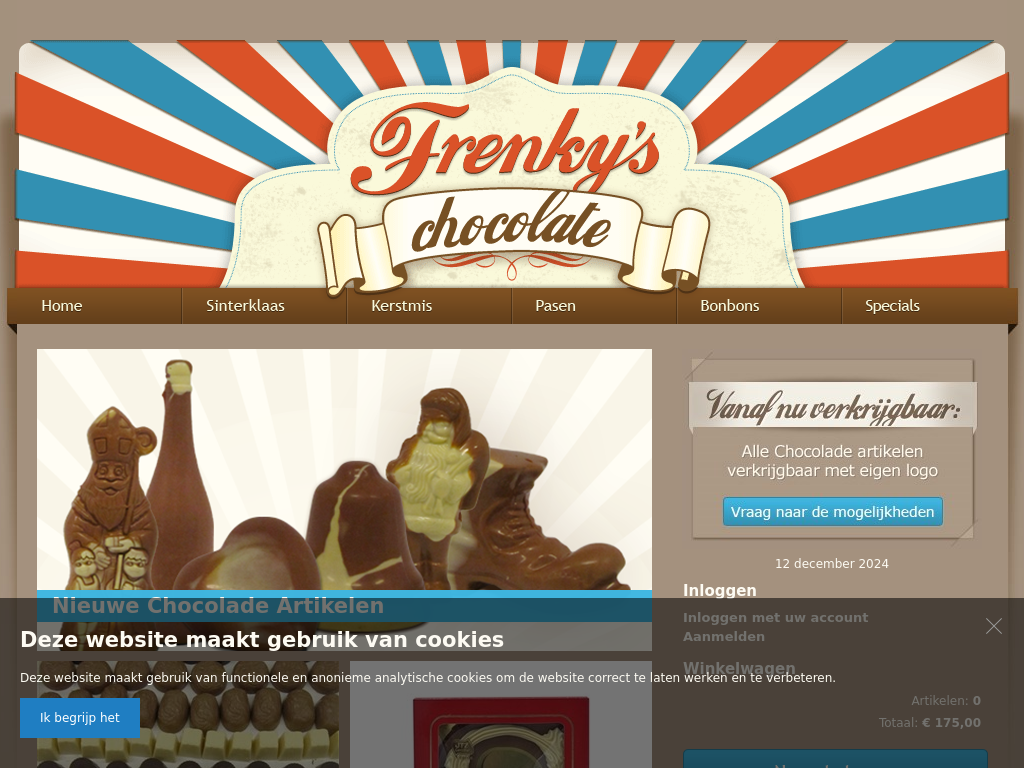The image size is (1024, 768).
Task: Close the cookie banner with X icon
Action: pyautogui.click(x=993, y=626)
